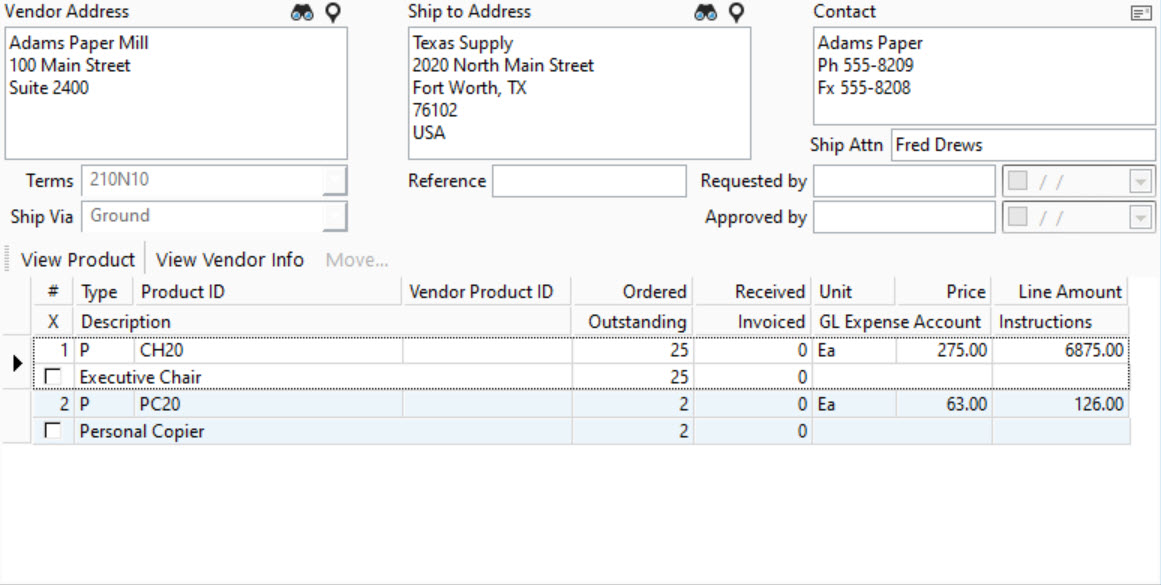The width and height of the screenshot is (1161, 585).
Task: Open the Contact notes icon
Action: 1141,11
